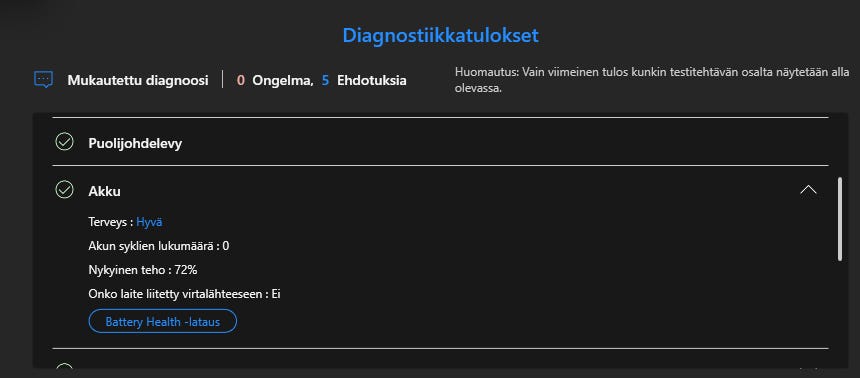Collapse the Akku section with the up chevron
This screenshot has width=860, height=378.
tap(808, 190)
